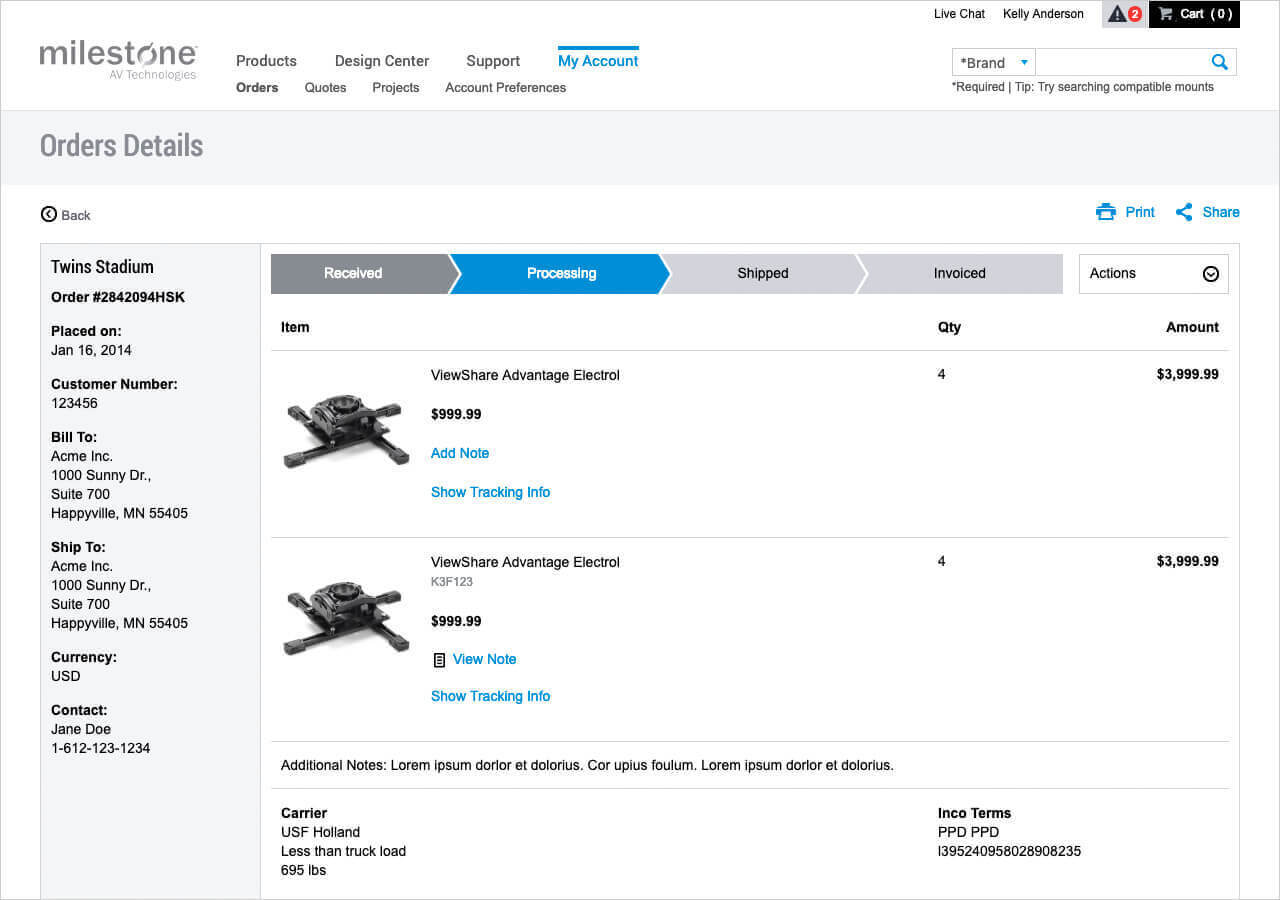The height and width of the screenshot is (900, 1280).
Task: Click the Order #2842094HSK text
Action: pos(118,297)
